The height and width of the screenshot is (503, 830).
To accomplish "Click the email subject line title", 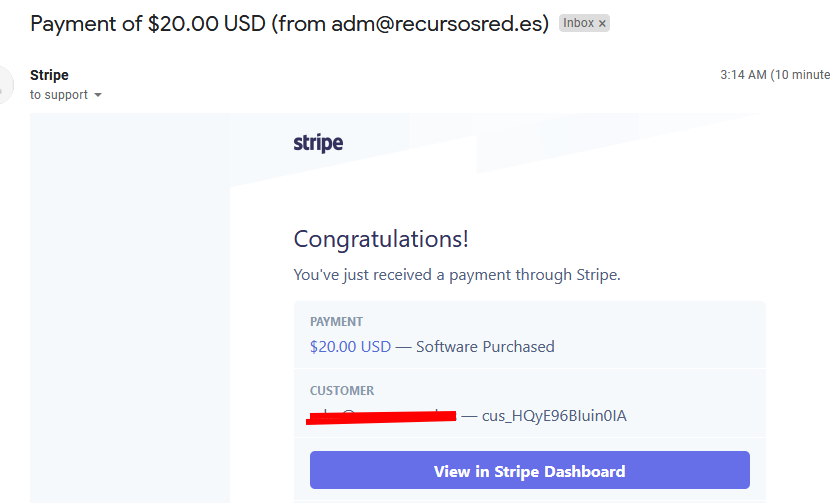I will pos(290,24).
